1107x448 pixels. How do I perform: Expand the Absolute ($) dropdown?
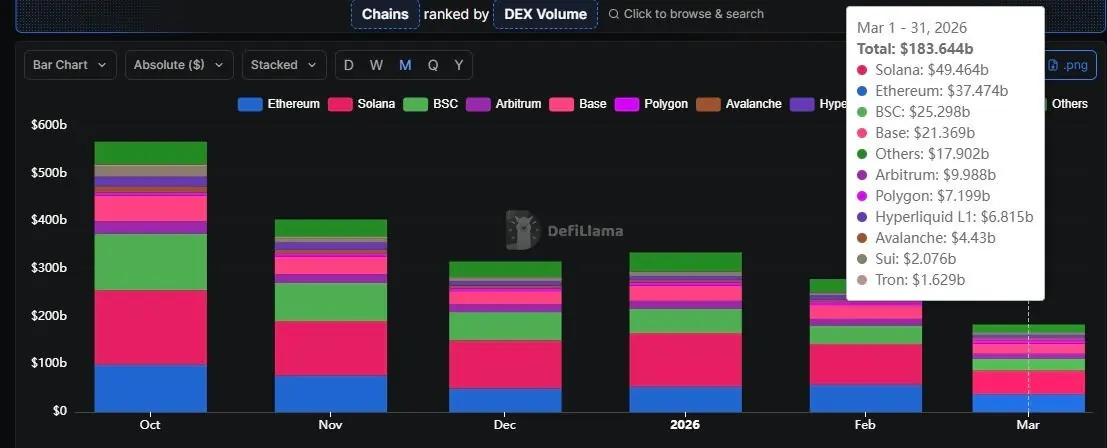click(x=179, y=65)
